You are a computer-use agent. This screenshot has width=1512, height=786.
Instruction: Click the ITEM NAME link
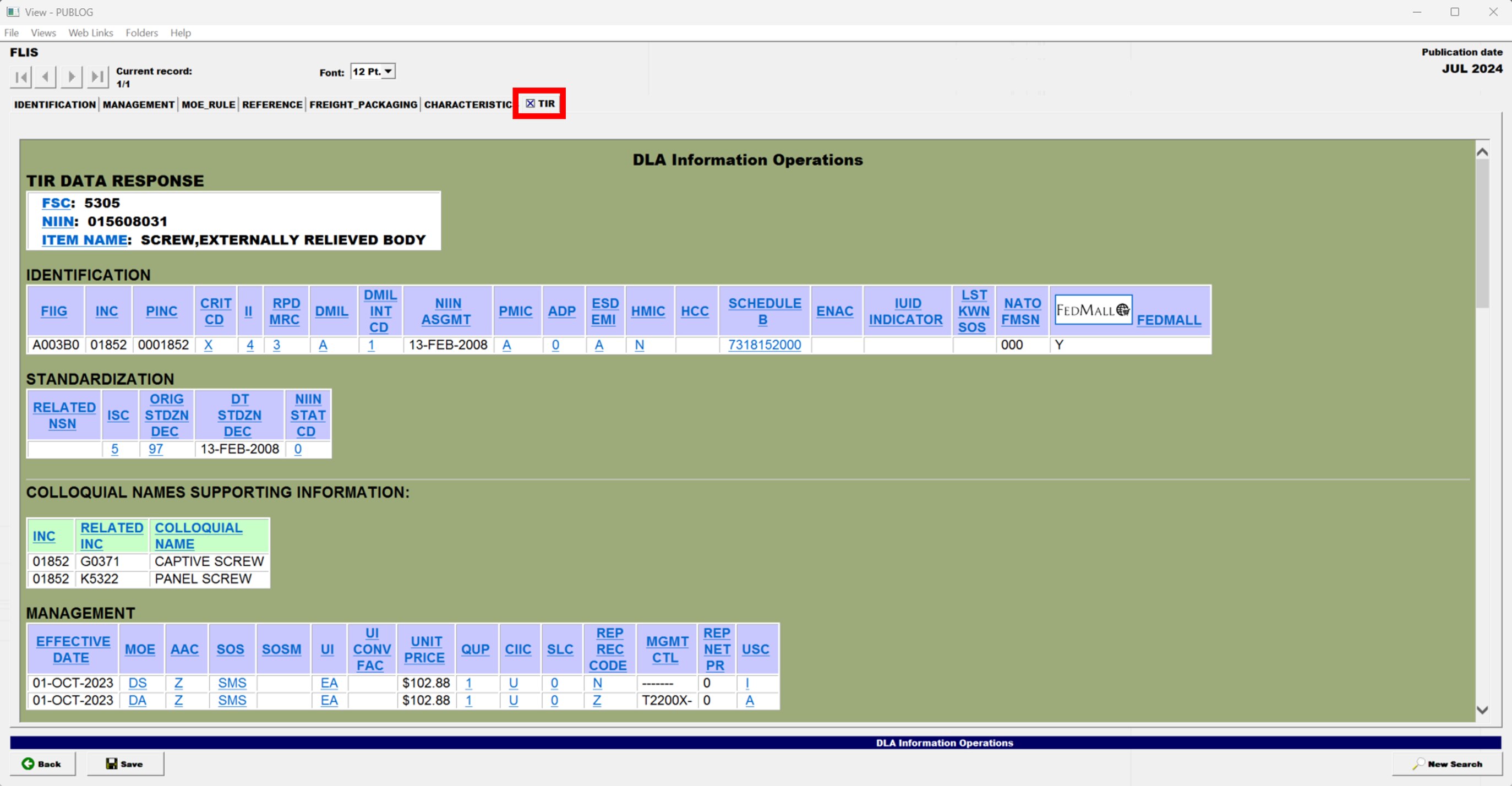click(85, 240)
